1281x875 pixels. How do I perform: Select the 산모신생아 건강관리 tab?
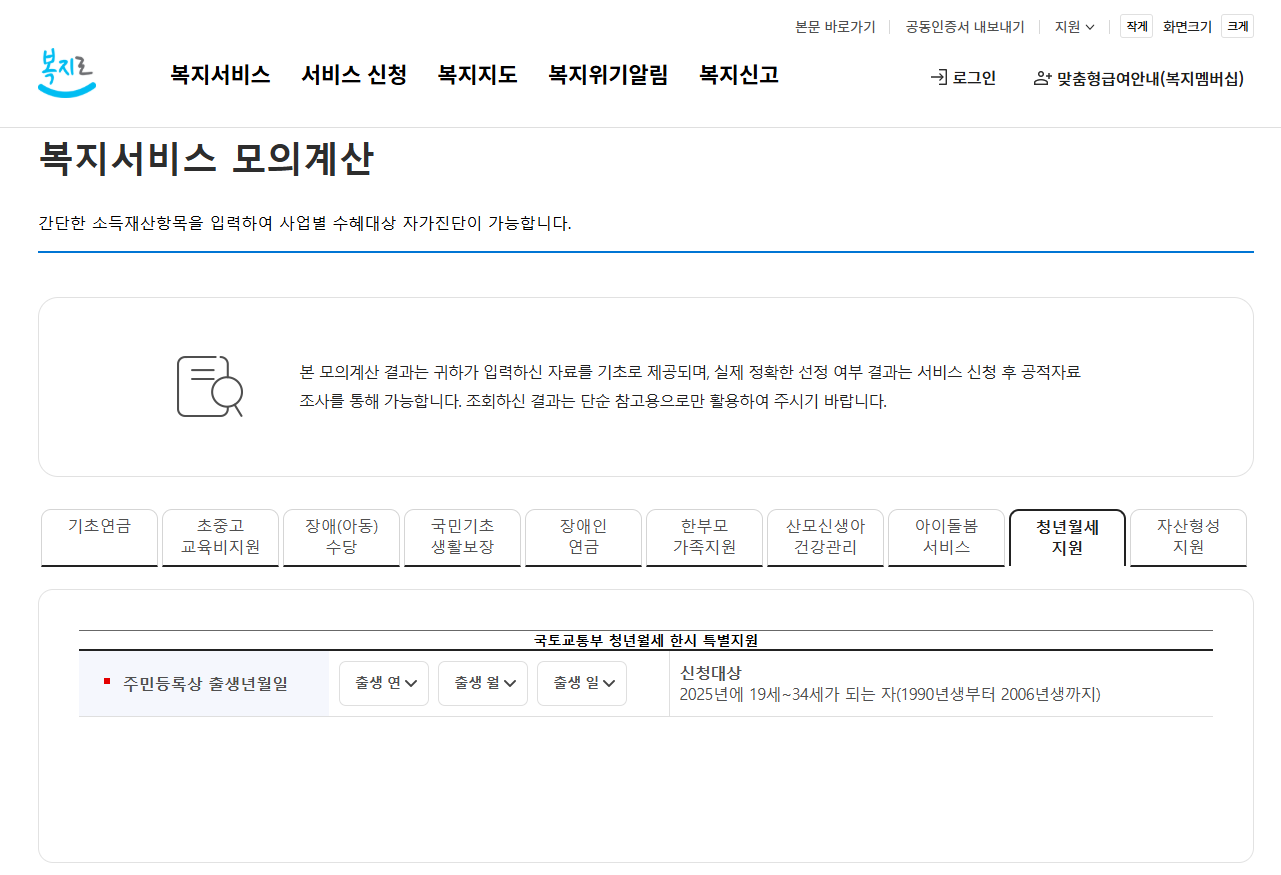(x=825, y=537)
